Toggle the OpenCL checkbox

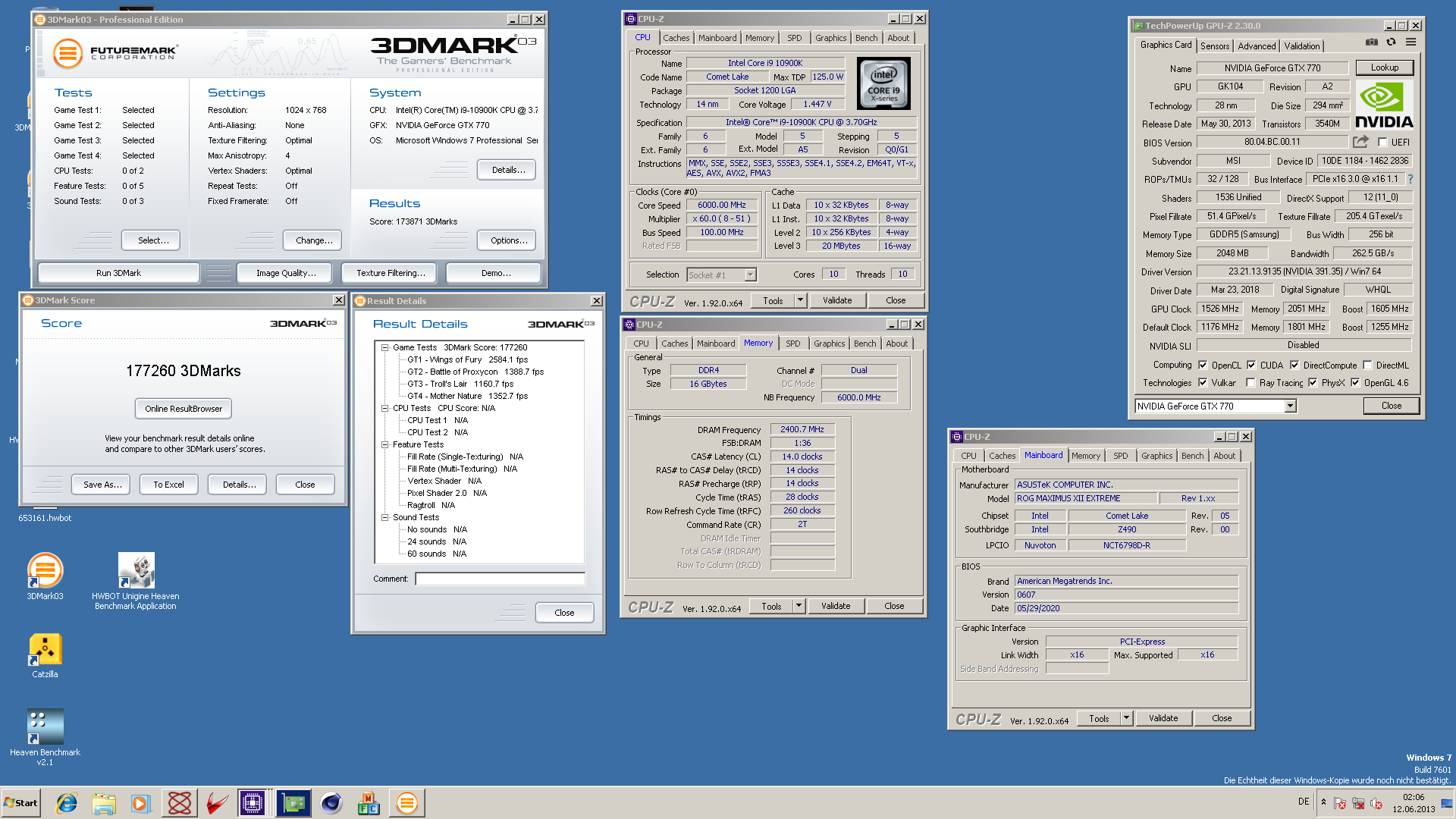pyautogui.click(x=1203, y=365)
